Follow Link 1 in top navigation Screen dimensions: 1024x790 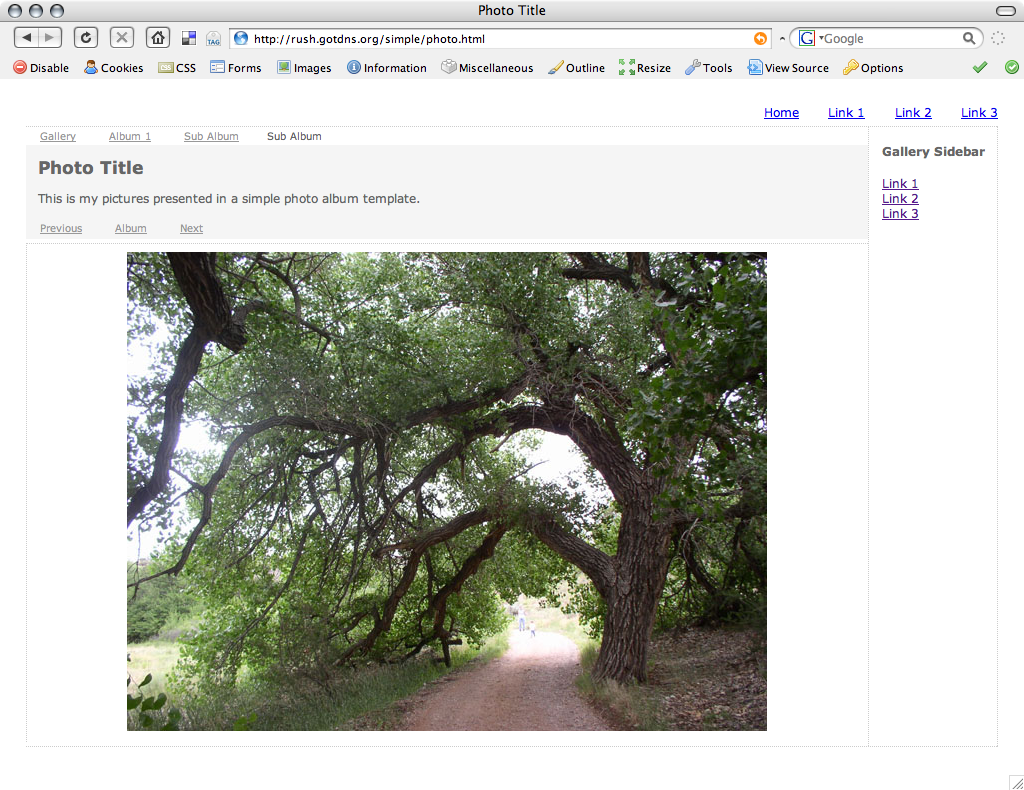click(846, 112)
